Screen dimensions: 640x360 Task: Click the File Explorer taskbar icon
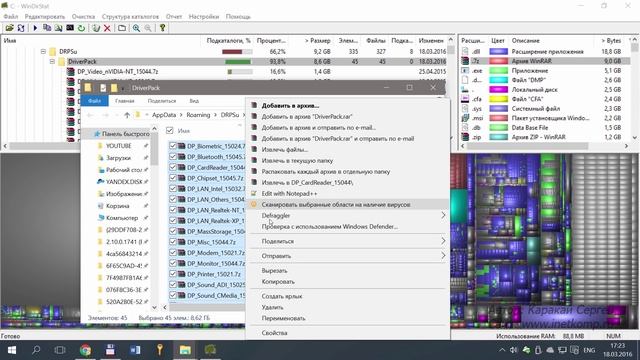(185, 350)
